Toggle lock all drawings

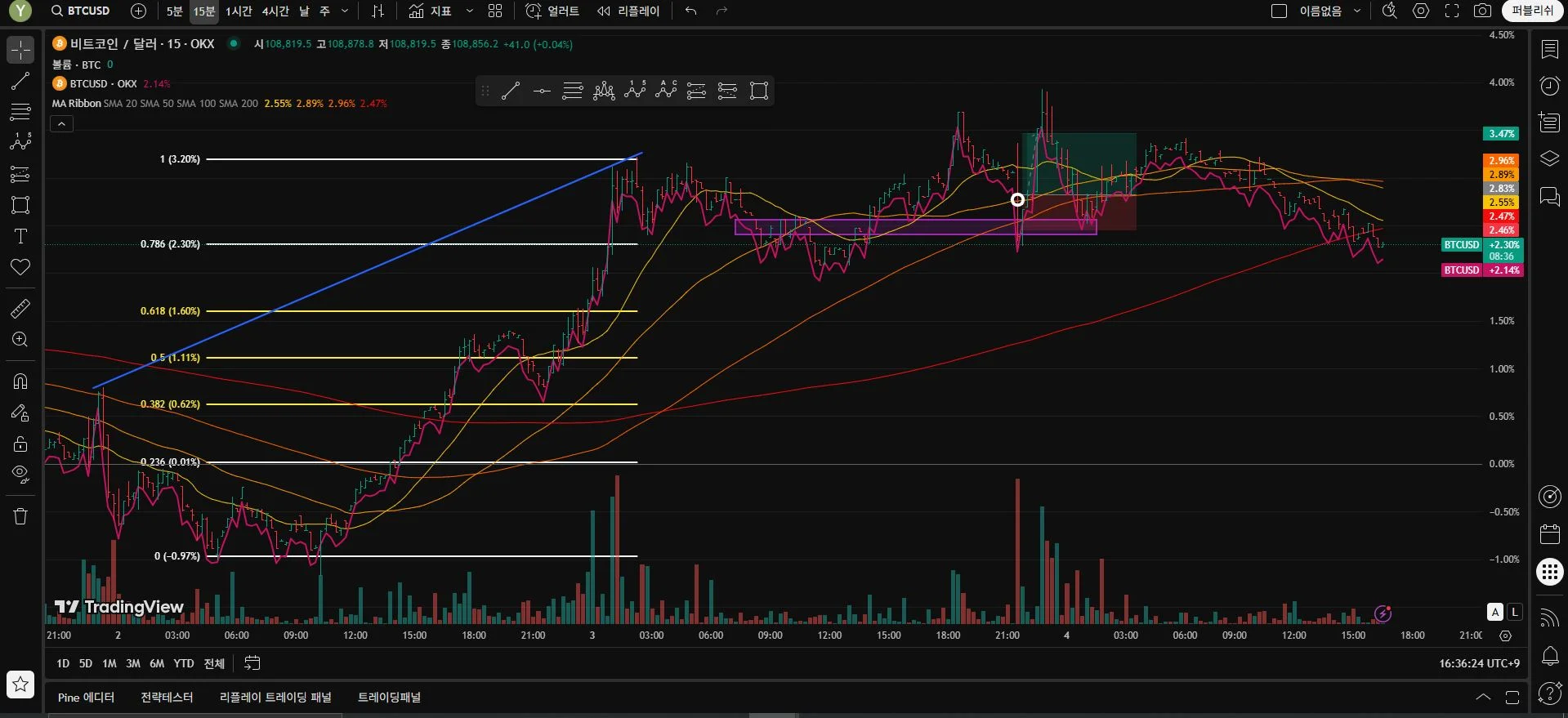tap(20, 444)
